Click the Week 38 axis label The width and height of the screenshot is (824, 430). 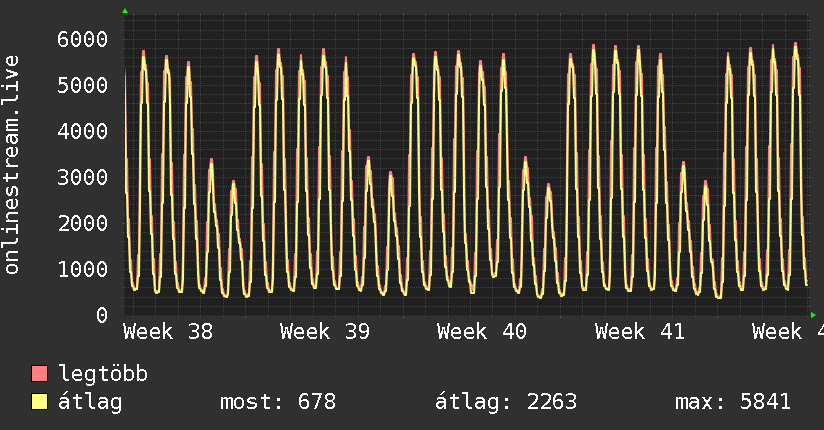168,332
